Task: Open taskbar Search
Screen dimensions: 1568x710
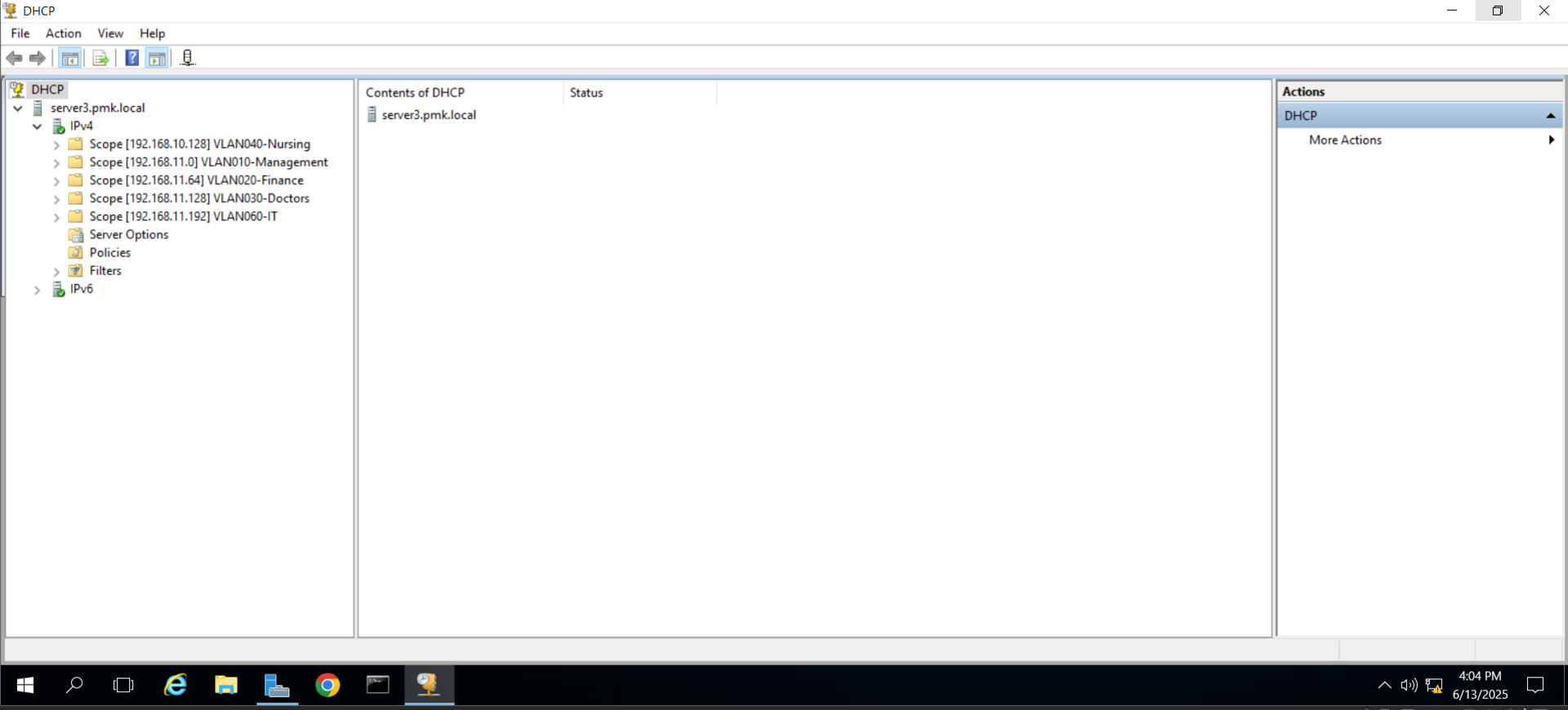Action: pyautogui.click(x=74, y=686)
